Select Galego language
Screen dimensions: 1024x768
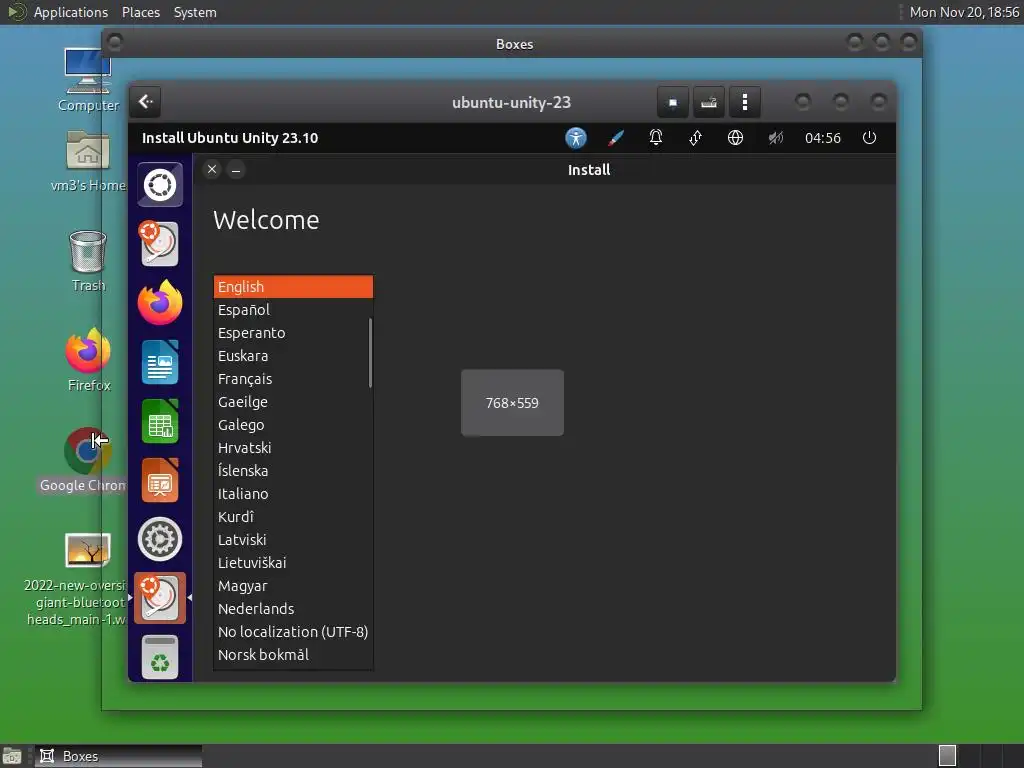pos(293,424)
